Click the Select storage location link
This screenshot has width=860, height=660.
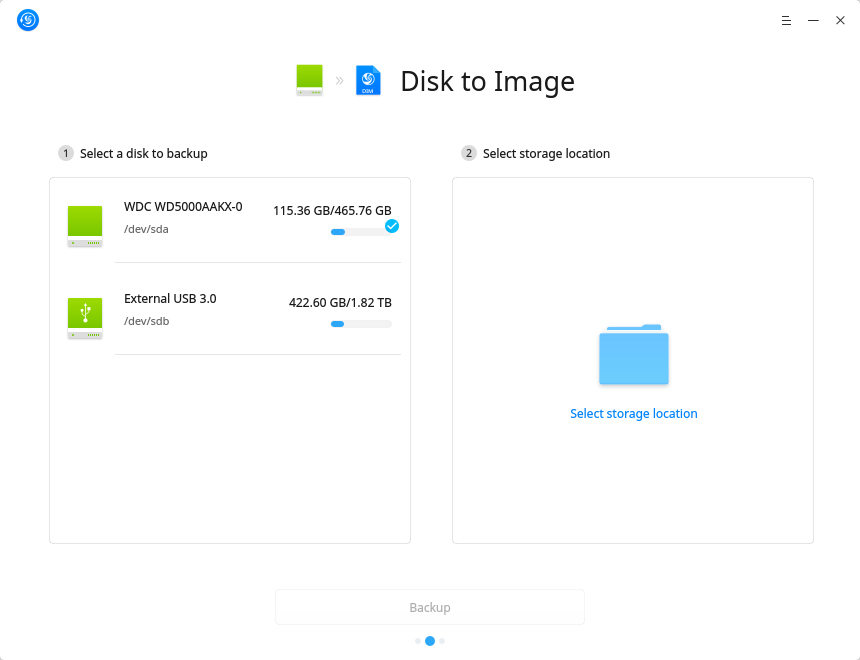pyautogui.click(x=633, y=413)
